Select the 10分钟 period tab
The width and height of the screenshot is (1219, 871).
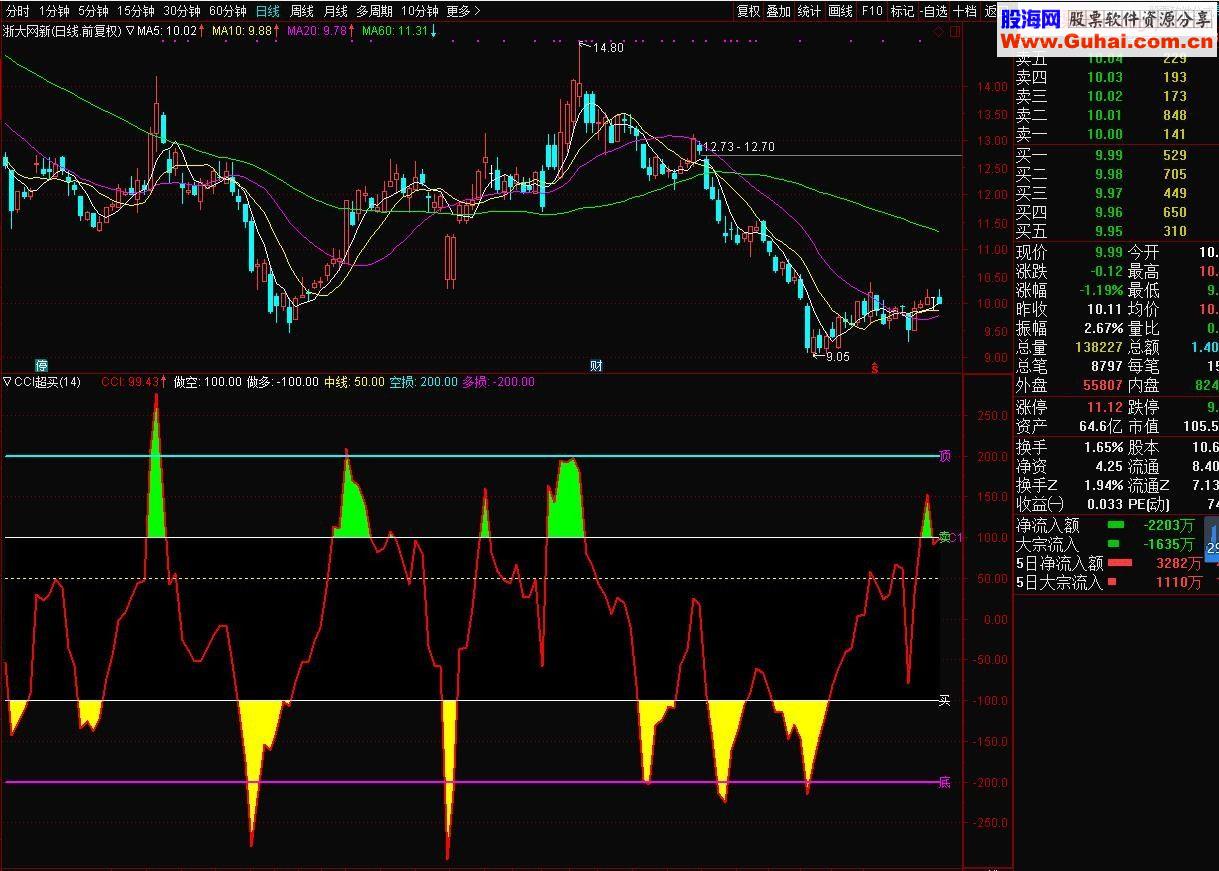tap(419, 11)
